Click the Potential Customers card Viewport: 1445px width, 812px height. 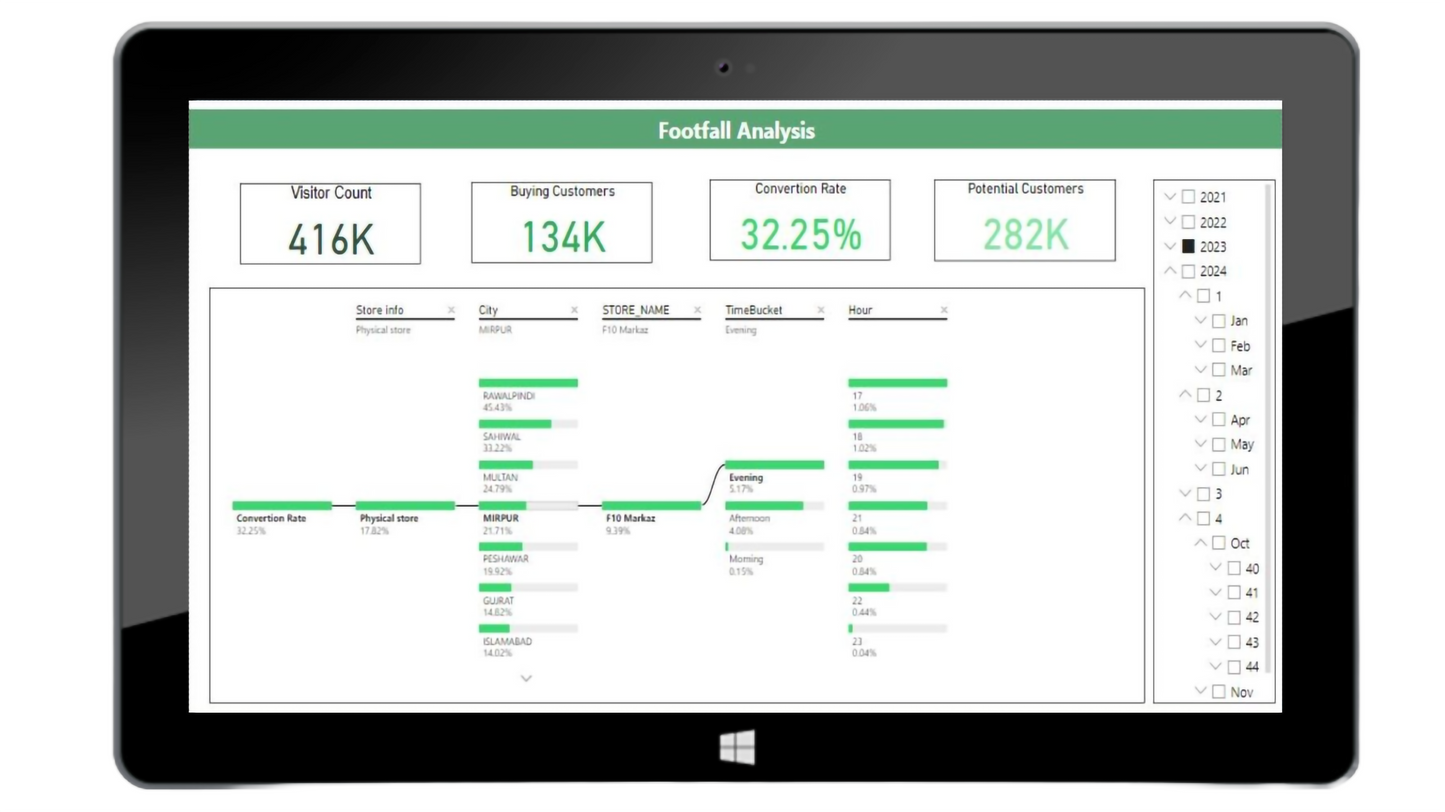[x=1024, y=221]
